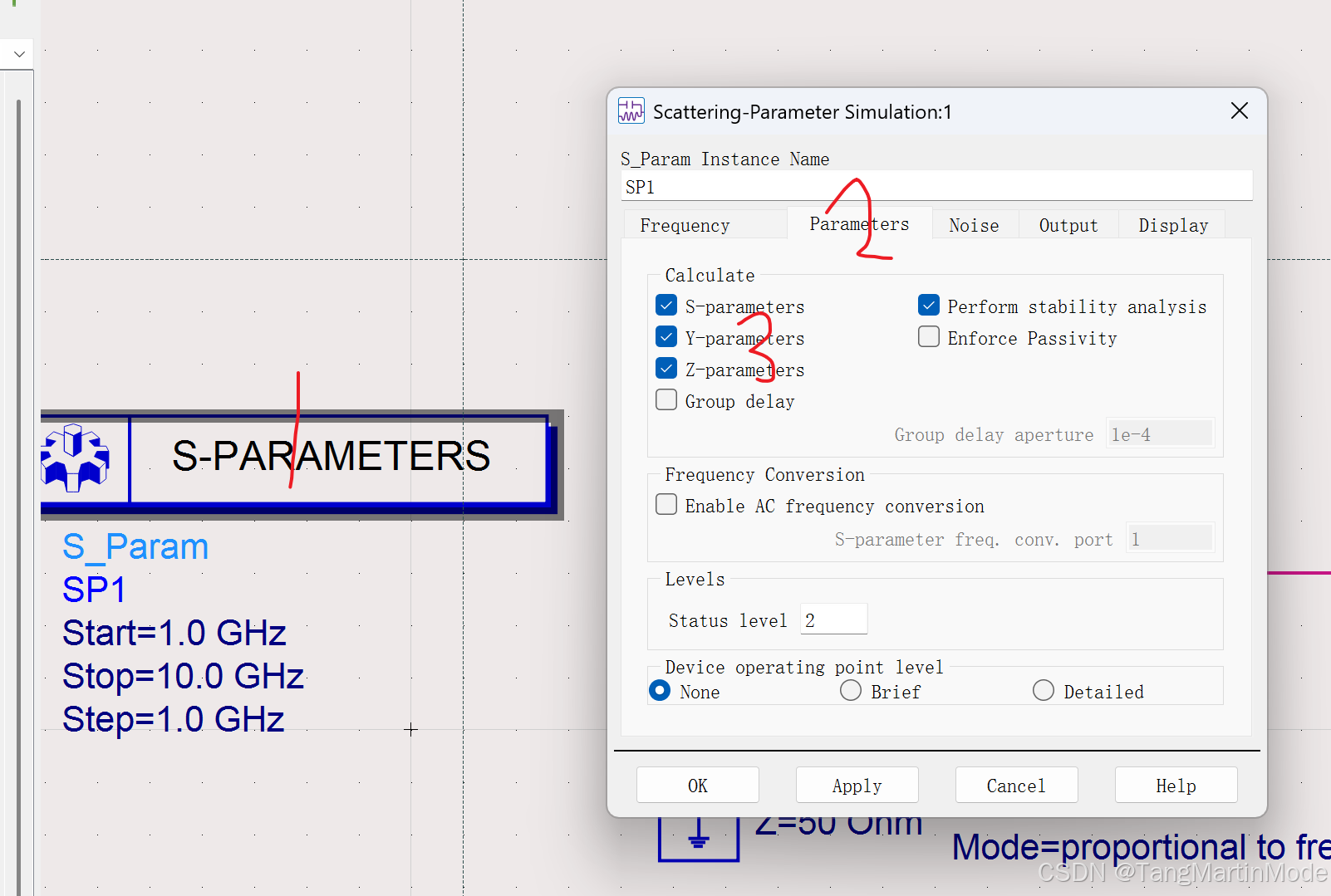Click the S-Parameters gear icon on schematic
Image resolution: width=1331 pixels, height=896 pixels.
75,458
